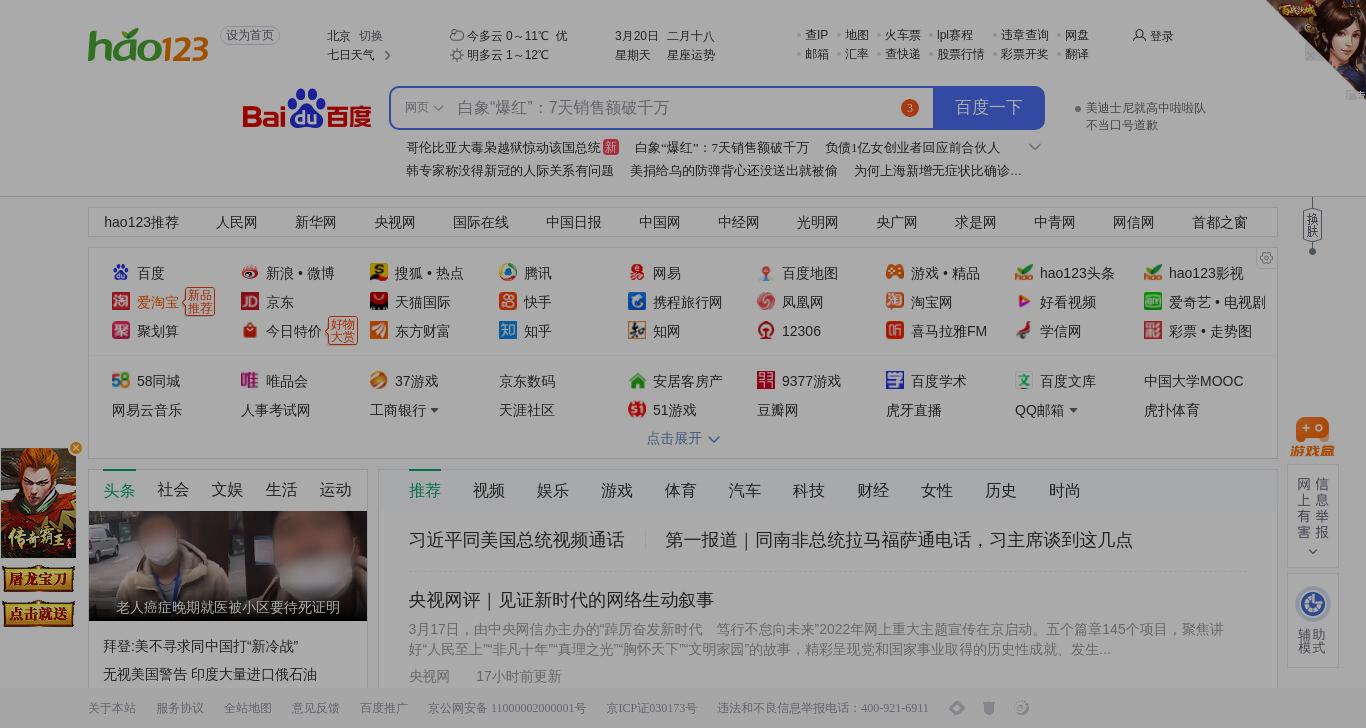Open the Baidu Maps icon link
This screenshot has height=728, width=1366.
[x=766, y=273]
